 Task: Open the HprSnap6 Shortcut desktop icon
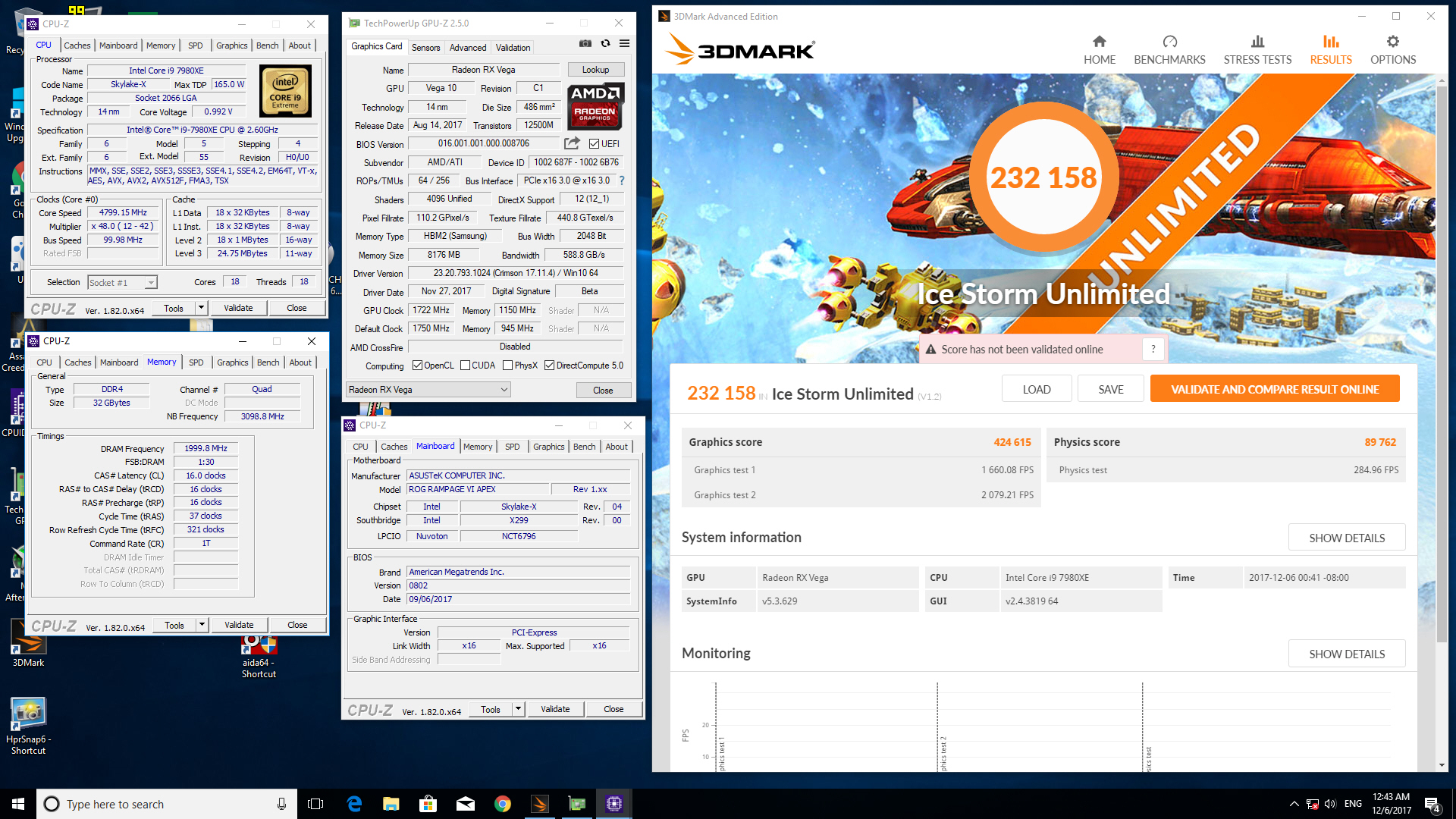coord(28,726)
